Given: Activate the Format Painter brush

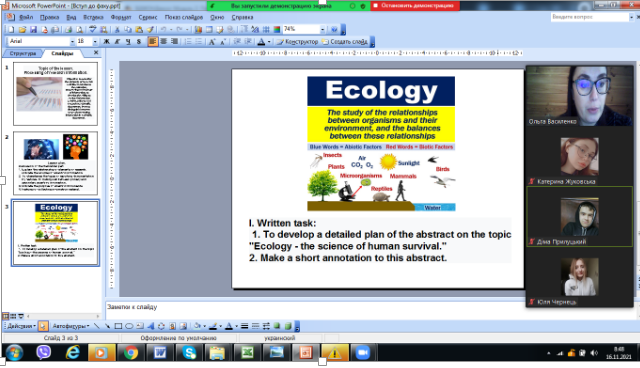Looking at the screenshot, I should (x=150, y=29).
